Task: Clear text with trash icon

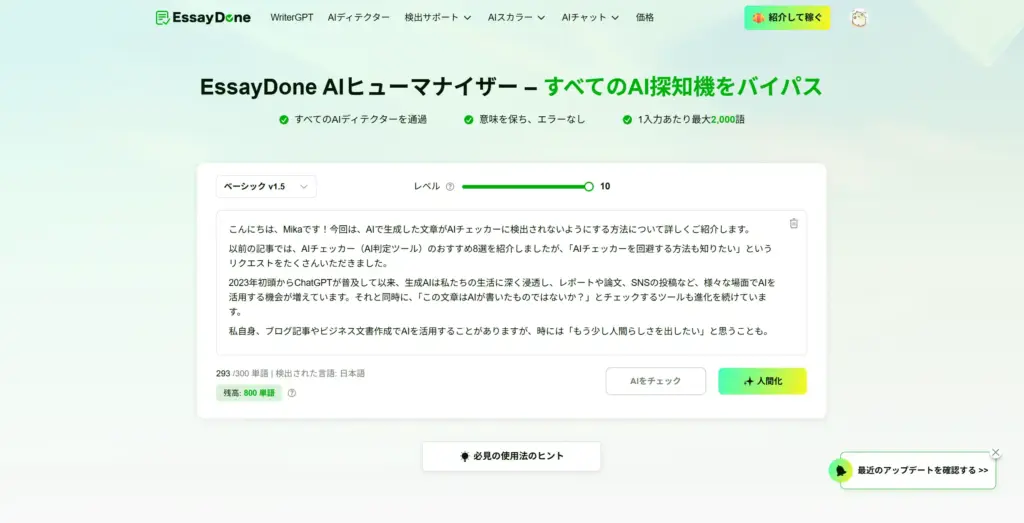Action: (793, 223)
